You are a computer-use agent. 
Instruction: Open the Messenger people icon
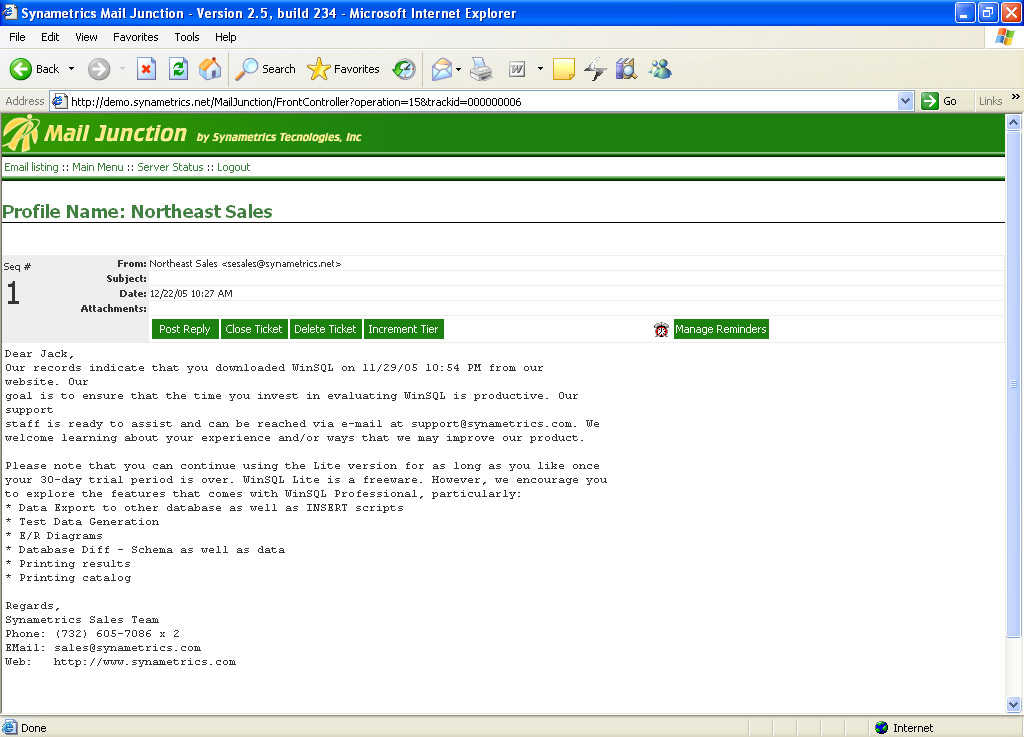click(x=660, y=69)
